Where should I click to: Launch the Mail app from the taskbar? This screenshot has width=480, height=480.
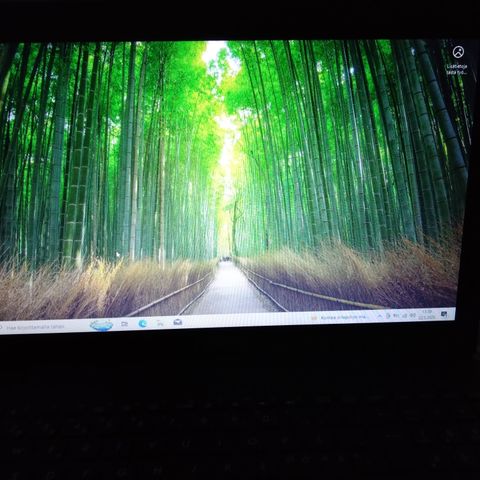tap(178, 322)
